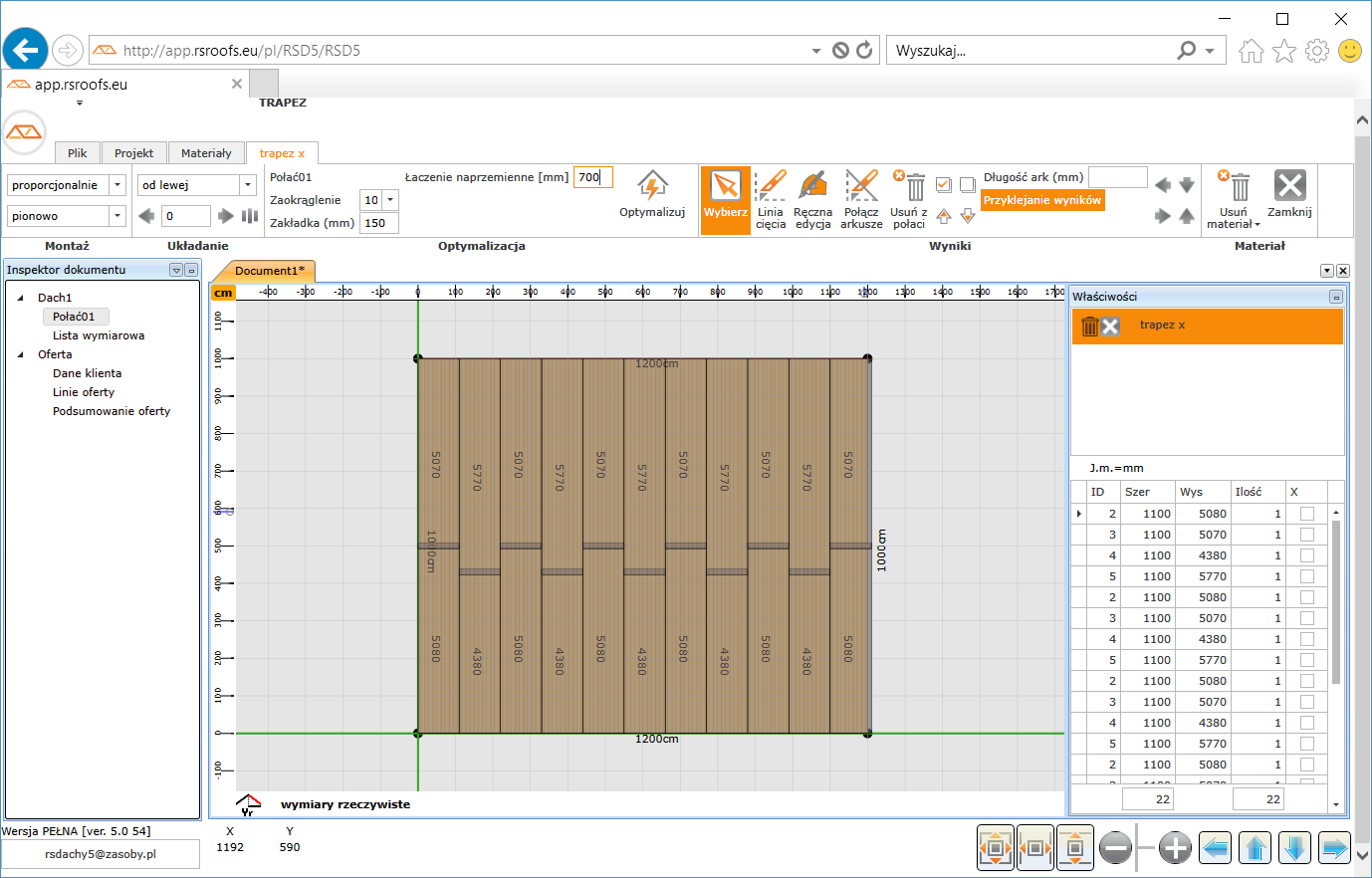Screen dimensions: 1372x878
Task: Open the Materiały tab
Action: pyautogui.click(x=206, y=153)
